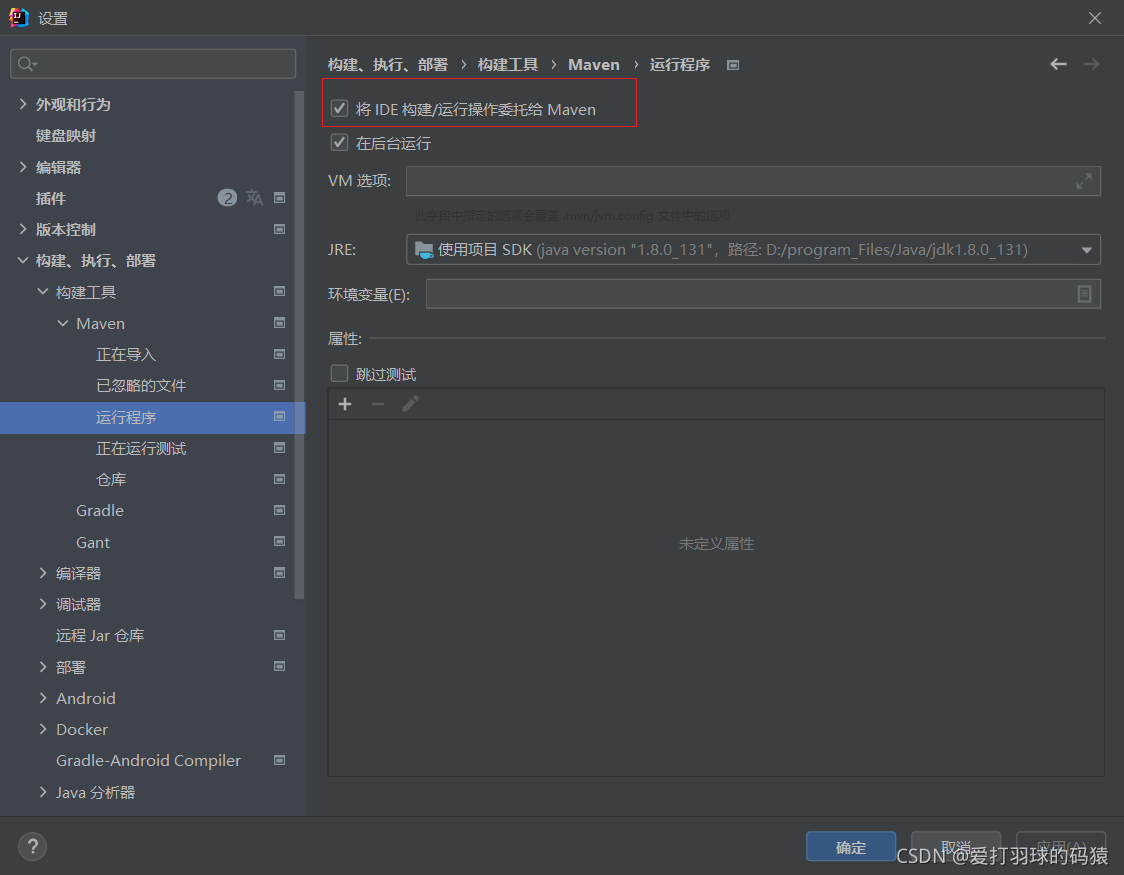
Task: Click the minus icon to remove property
Action: 378,404
